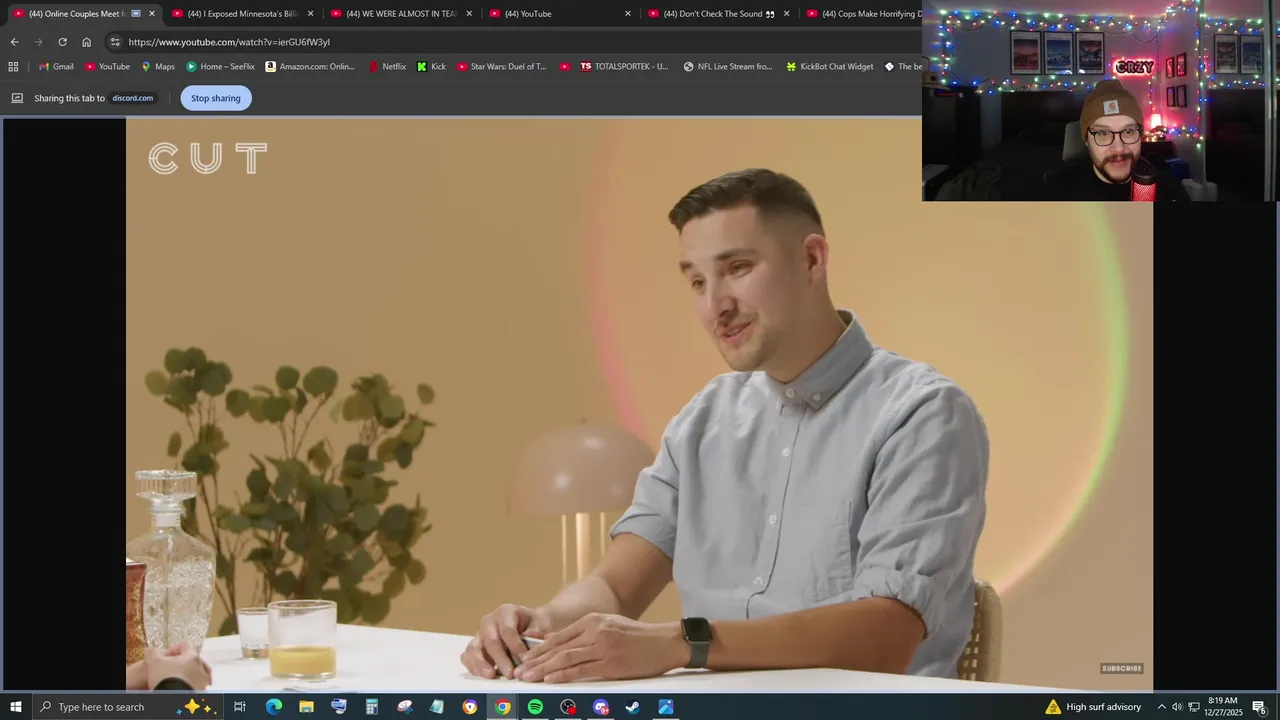This screenshot has height=720, width=1280.
Task: Open the Calculator taskbar app
Action: (x=371, y=707)
